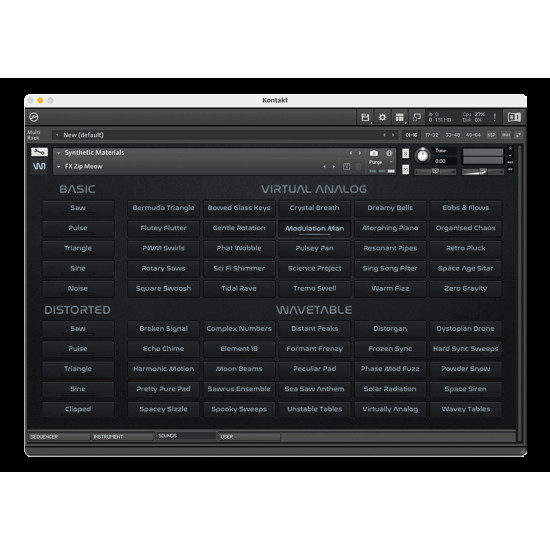
Task: Expand the Synthetic Materials instrument dropdown
Action: tap(59, 153)
